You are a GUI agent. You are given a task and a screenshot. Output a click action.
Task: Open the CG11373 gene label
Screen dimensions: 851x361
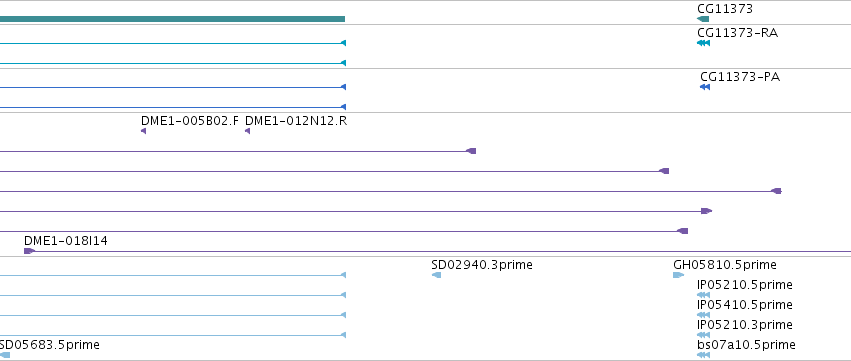(725, 9)
